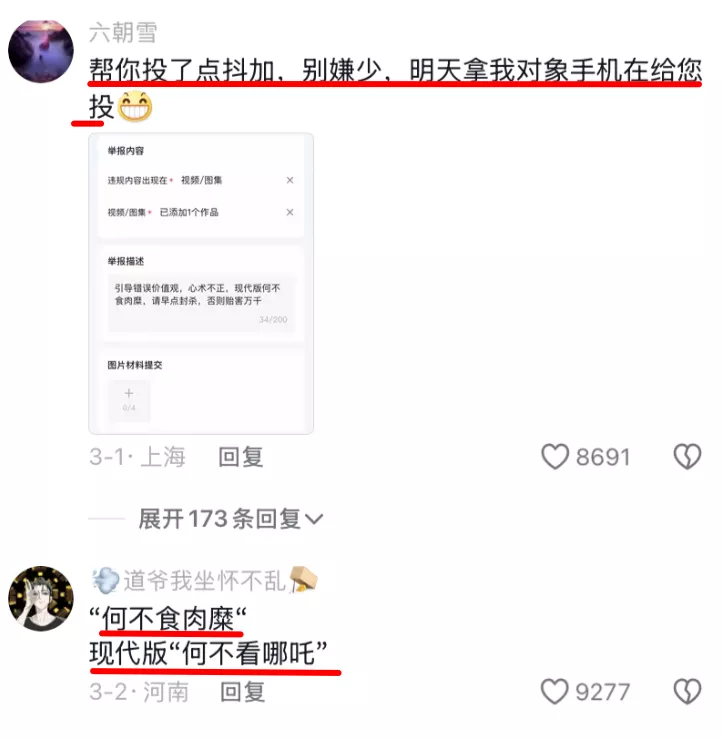Open the username 道爷我坐怀不乱

[x=204, y=580]
